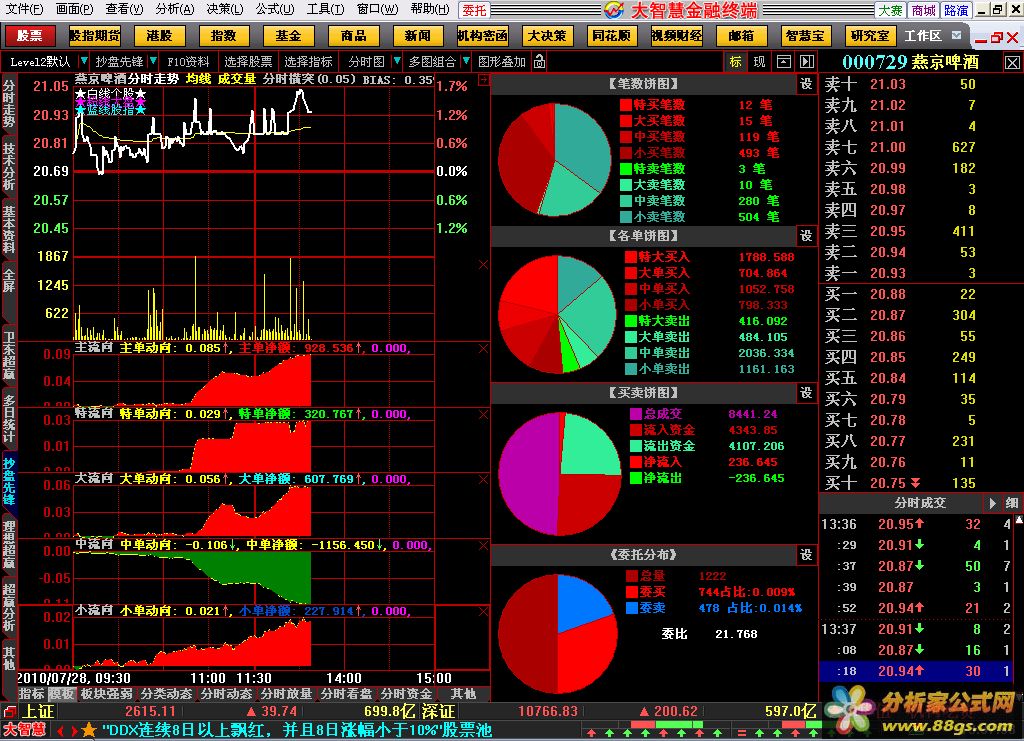Open 设 settings for 买卖饼图
The width and height of the screenshot is (1024, 741).
point(806,392)
